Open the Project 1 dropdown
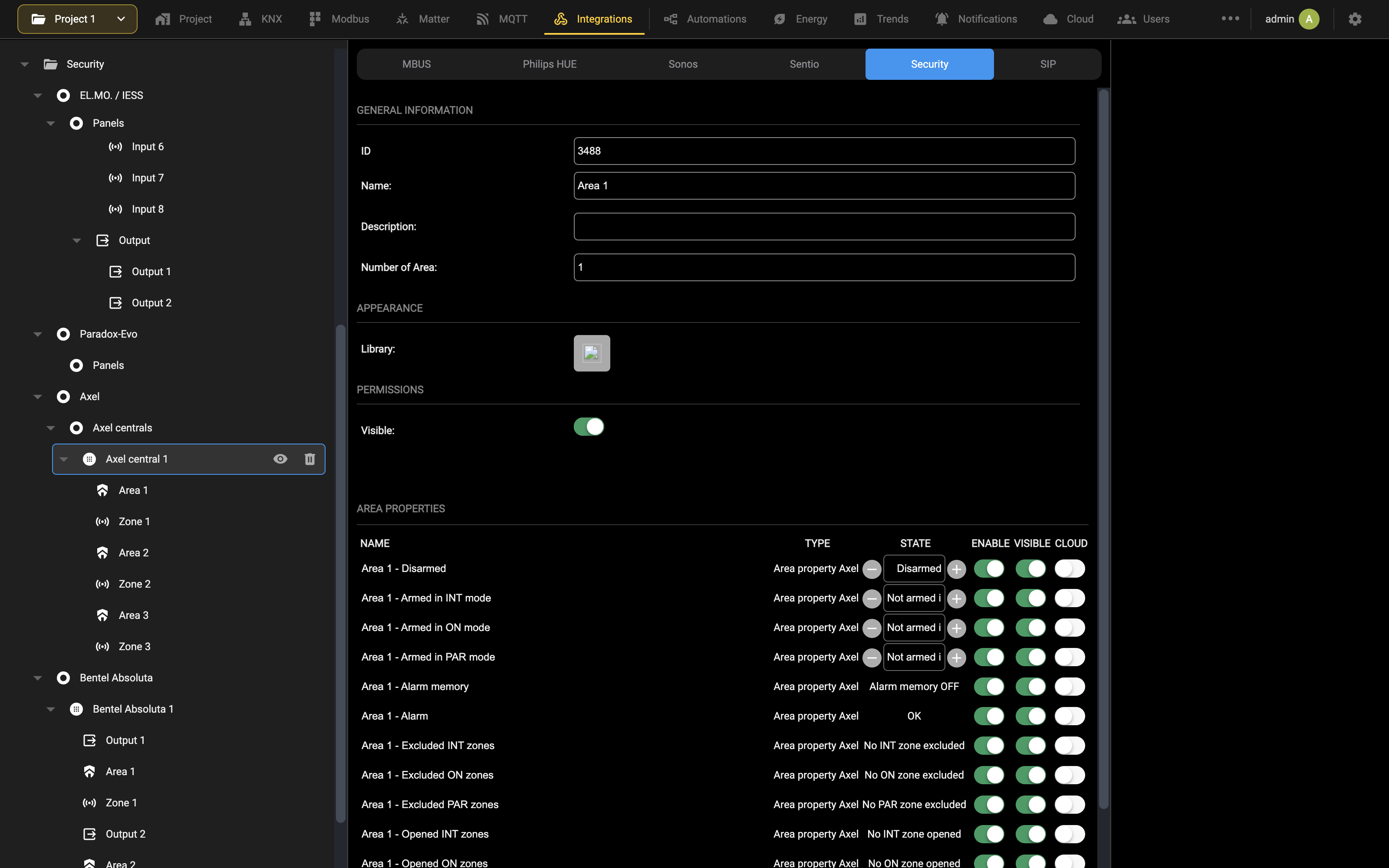Screen dimensions: 1389x868 pos(78,19)
